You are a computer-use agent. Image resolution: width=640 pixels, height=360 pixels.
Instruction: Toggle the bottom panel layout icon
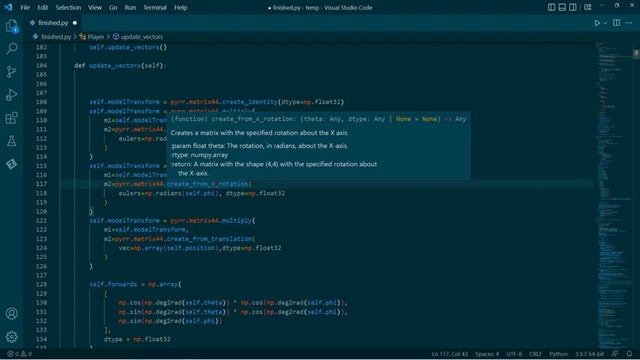[562, 7]
